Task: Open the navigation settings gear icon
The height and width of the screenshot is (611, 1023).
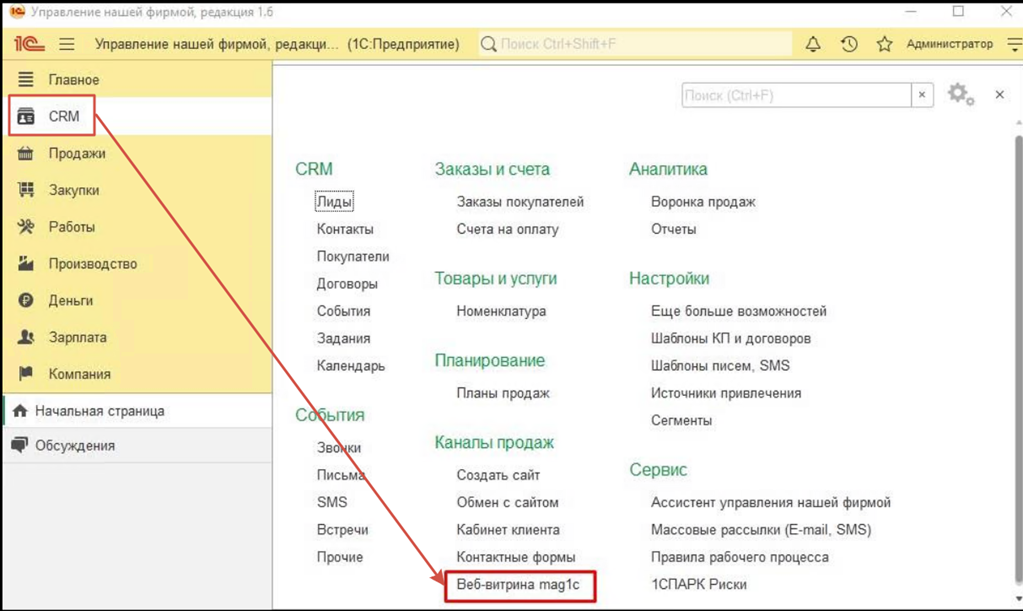Action: pyautogui.click(x=960, y=95)
